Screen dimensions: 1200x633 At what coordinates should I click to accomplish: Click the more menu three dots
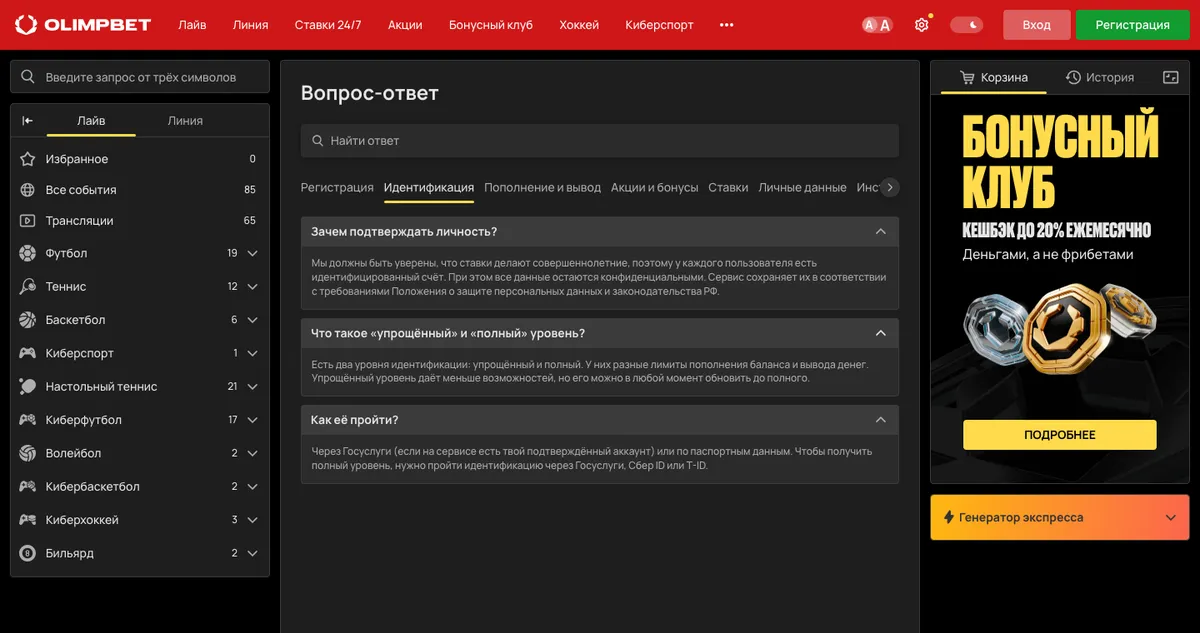click(x=727, y=25)
